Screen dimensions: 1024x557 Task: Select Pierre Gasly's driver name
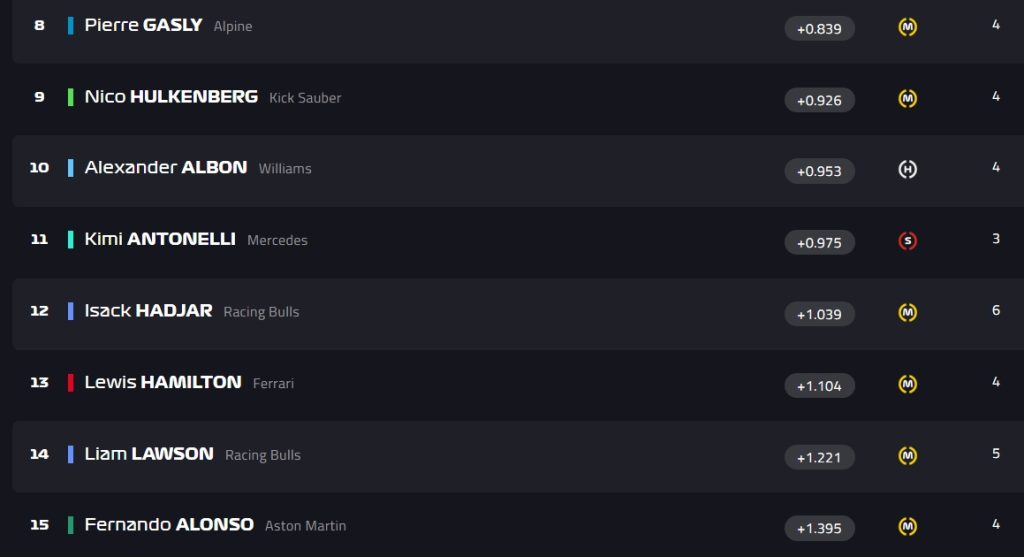coord(143,25)
